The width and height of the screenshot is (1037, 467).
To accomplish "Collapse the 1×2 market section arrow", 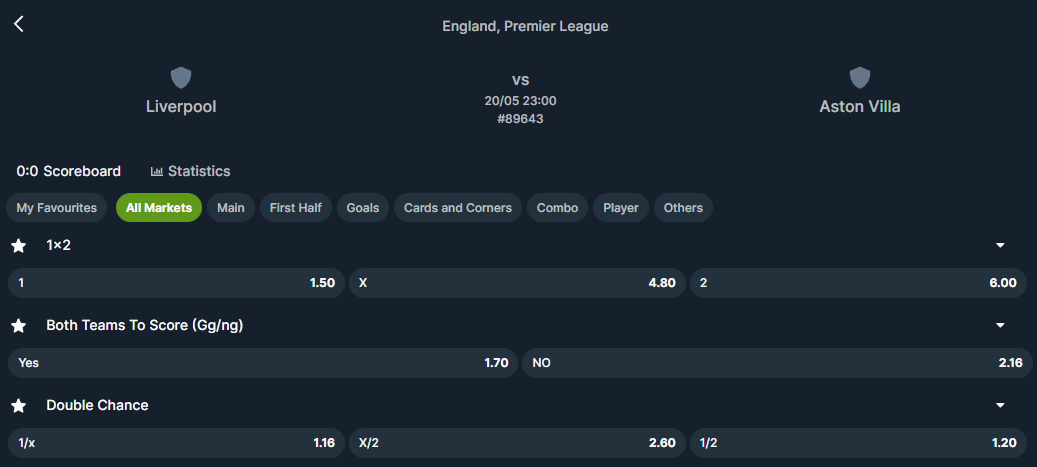I will point(999,246).
